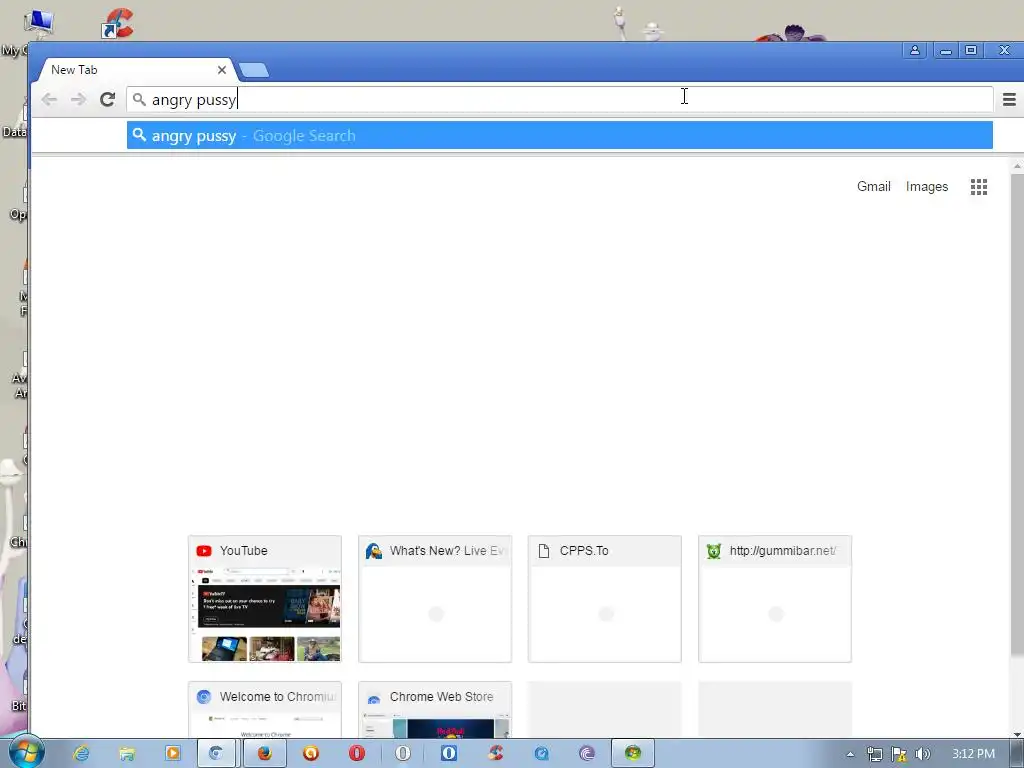The height and width of the screenshot is (768, 1024).
Task: Open the Google apps grid
Action: (978, 187)
